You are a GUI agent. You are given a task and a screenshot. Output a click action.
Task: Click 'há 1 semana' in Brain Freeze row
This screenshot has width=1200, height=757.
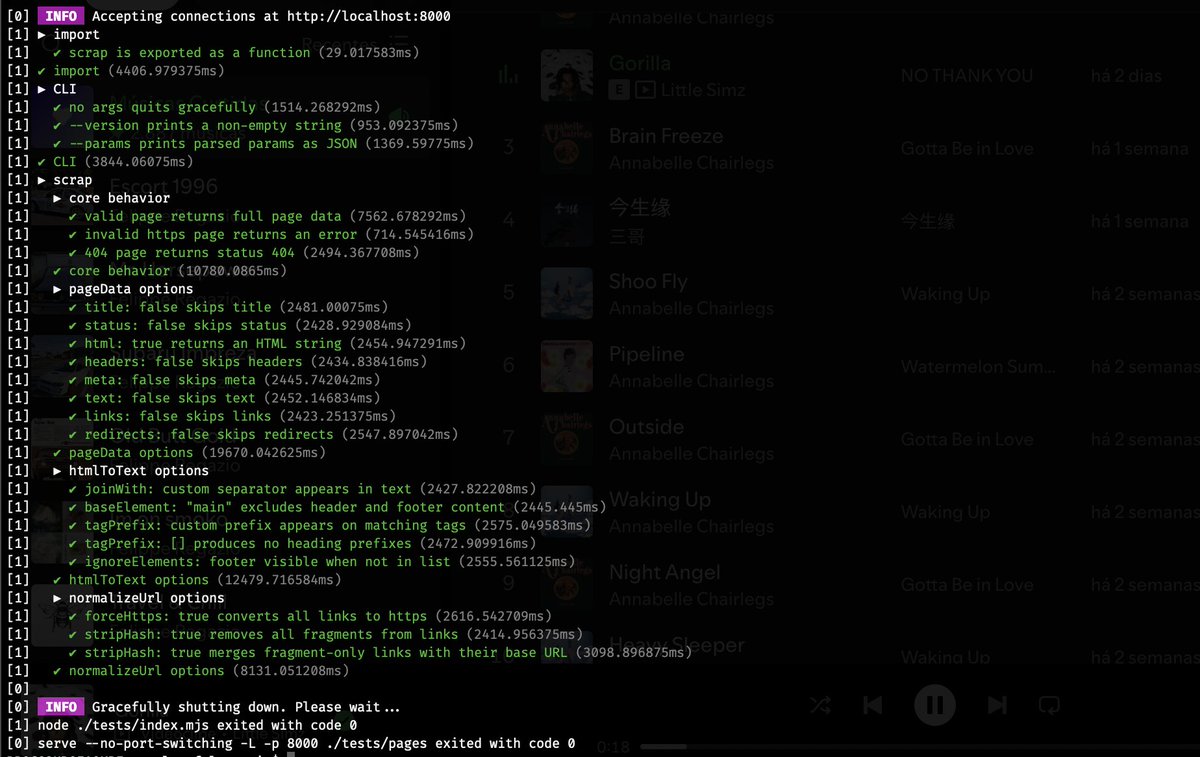coord(1140,148)
